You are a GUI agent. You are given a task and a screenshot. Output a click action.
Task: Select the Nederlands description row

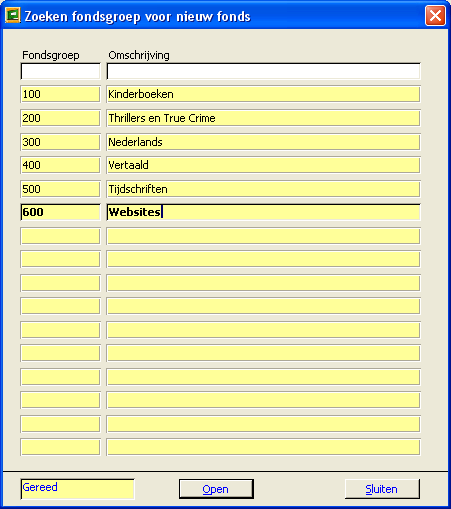pyautogui.click(x=263, y=142)
